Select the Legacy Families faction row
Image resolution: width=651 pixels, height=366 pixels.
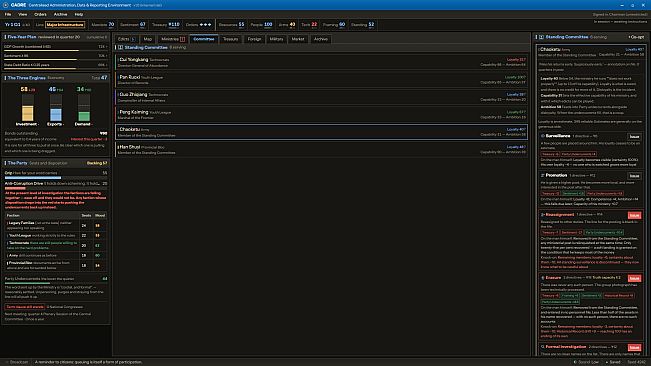pyautogui.click(x=56, y=225)
